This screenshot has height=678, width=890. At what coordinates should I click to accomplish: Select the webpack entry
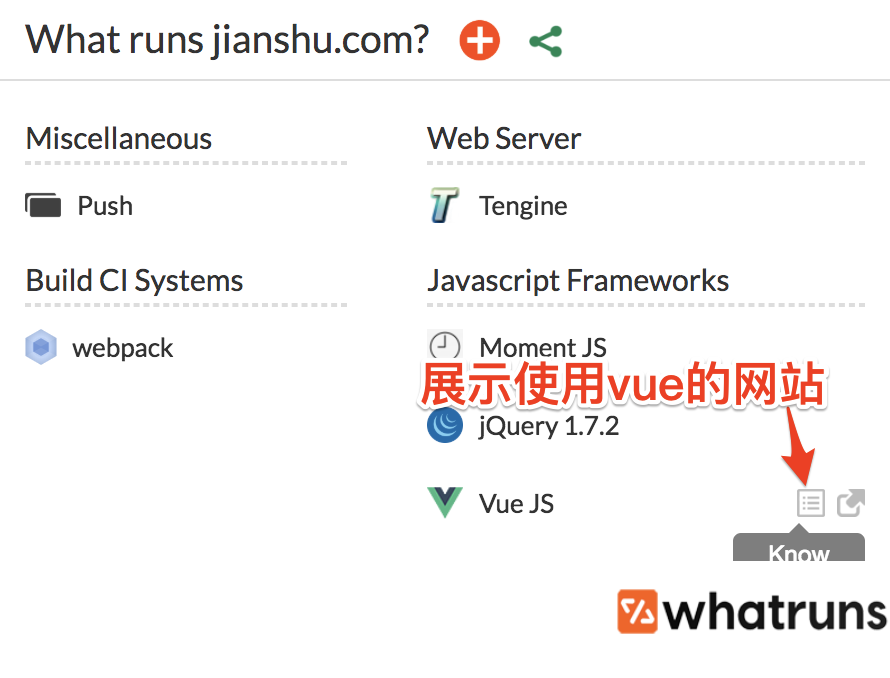click(x=99, y=348)
